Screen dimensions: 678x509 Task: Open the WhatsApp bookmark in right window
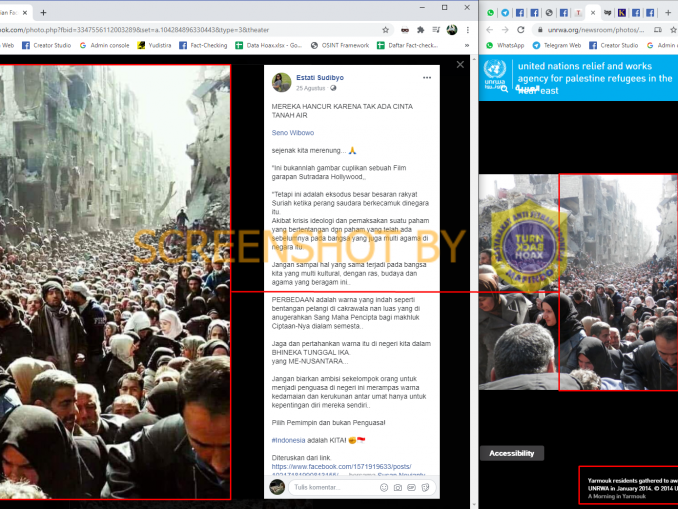click(505, 45)
